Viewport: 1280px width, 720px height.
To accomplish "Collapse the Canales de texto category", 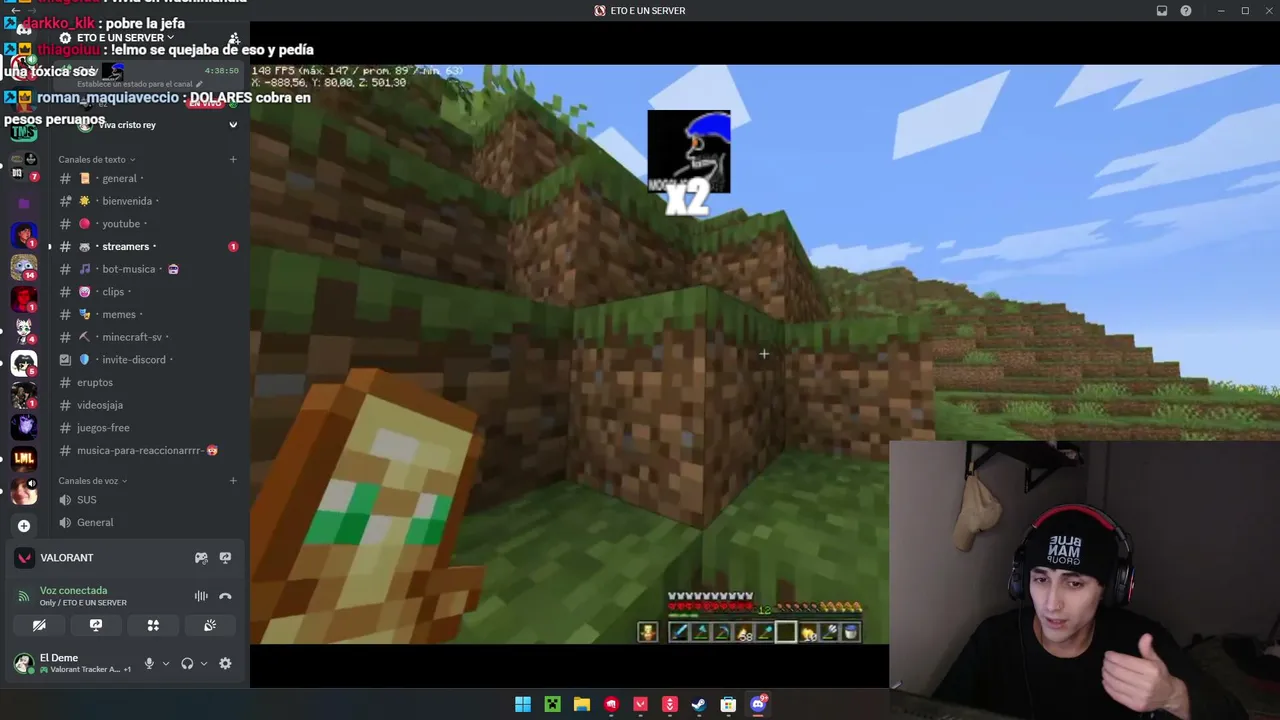I will (x=96, y=159).
